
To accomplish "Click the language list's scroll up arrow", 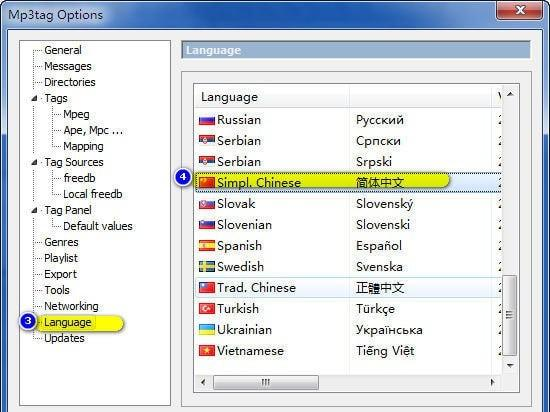I will pos(510,94).
